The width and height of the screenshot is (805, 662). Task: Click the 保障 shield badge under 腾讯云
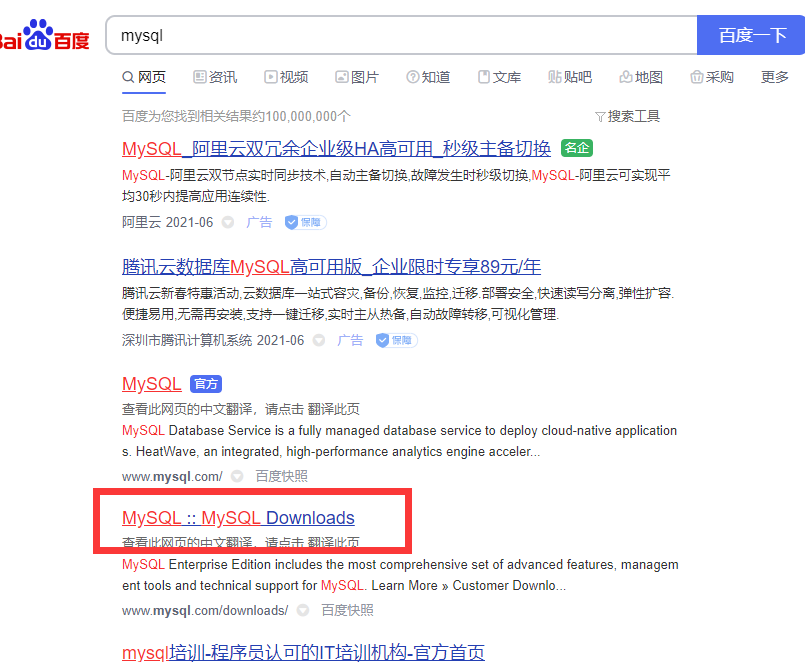396,341
